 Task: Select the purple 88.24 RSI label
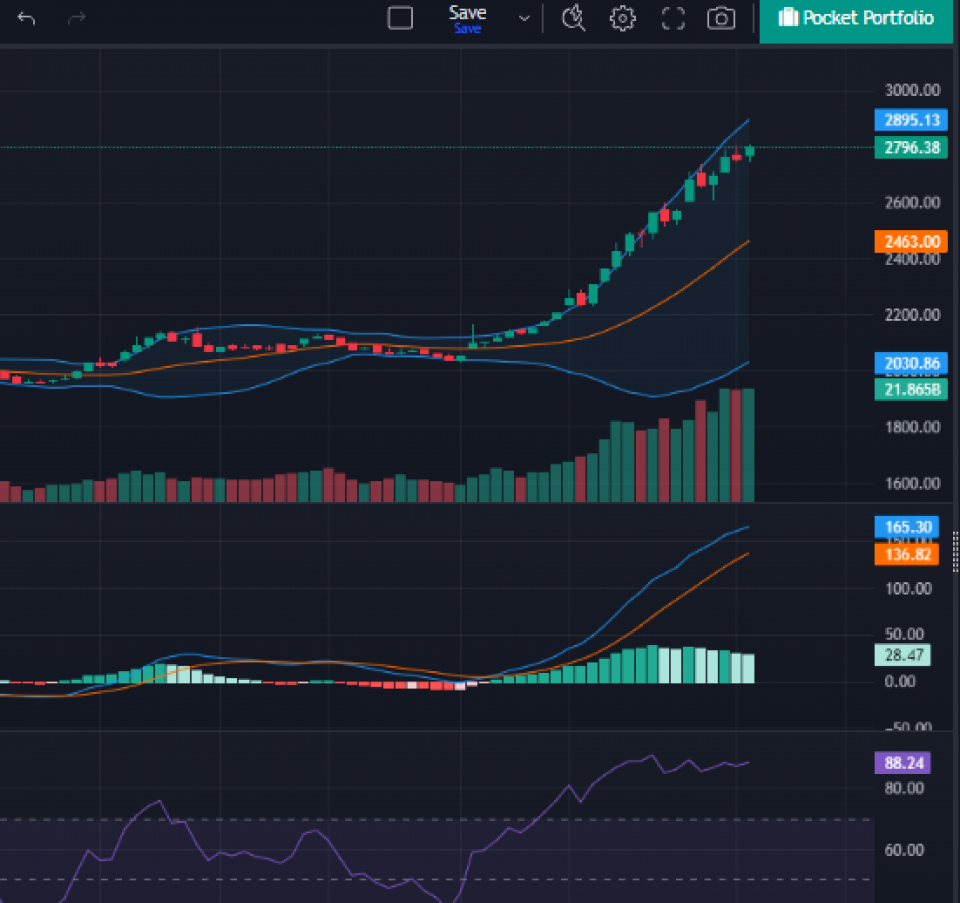click(x=903, y=763)
